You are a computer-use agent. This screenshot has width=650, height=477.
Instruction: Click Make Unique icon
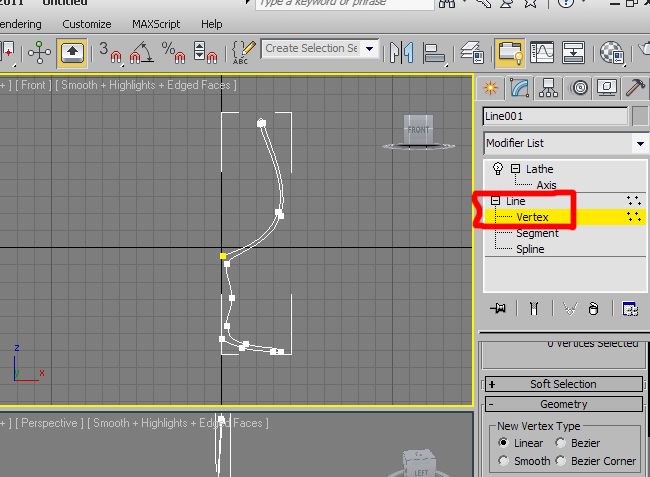pyautogui.click(x=570, y=308)
